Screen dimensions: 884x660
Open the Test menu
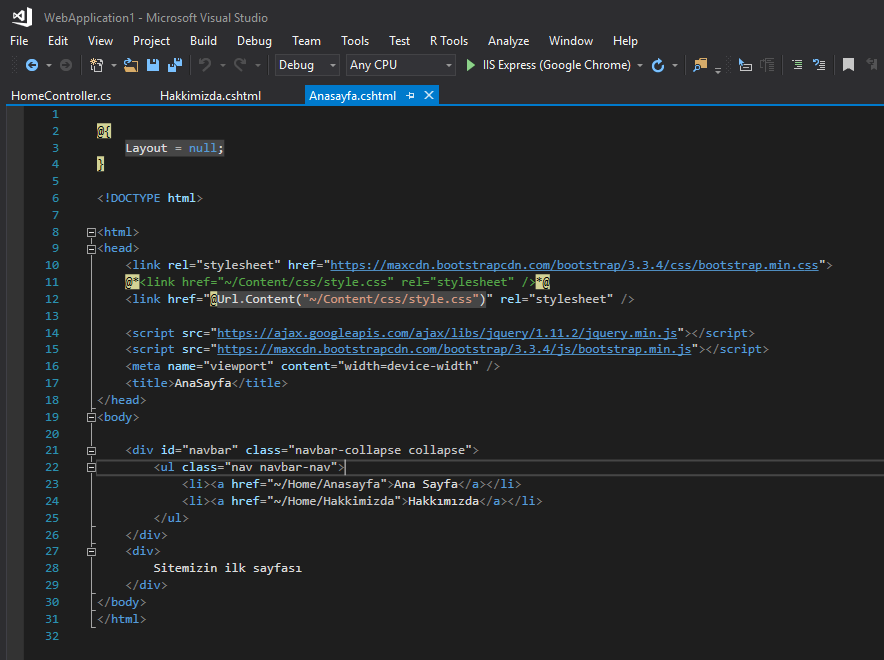[x=400, y=41]
